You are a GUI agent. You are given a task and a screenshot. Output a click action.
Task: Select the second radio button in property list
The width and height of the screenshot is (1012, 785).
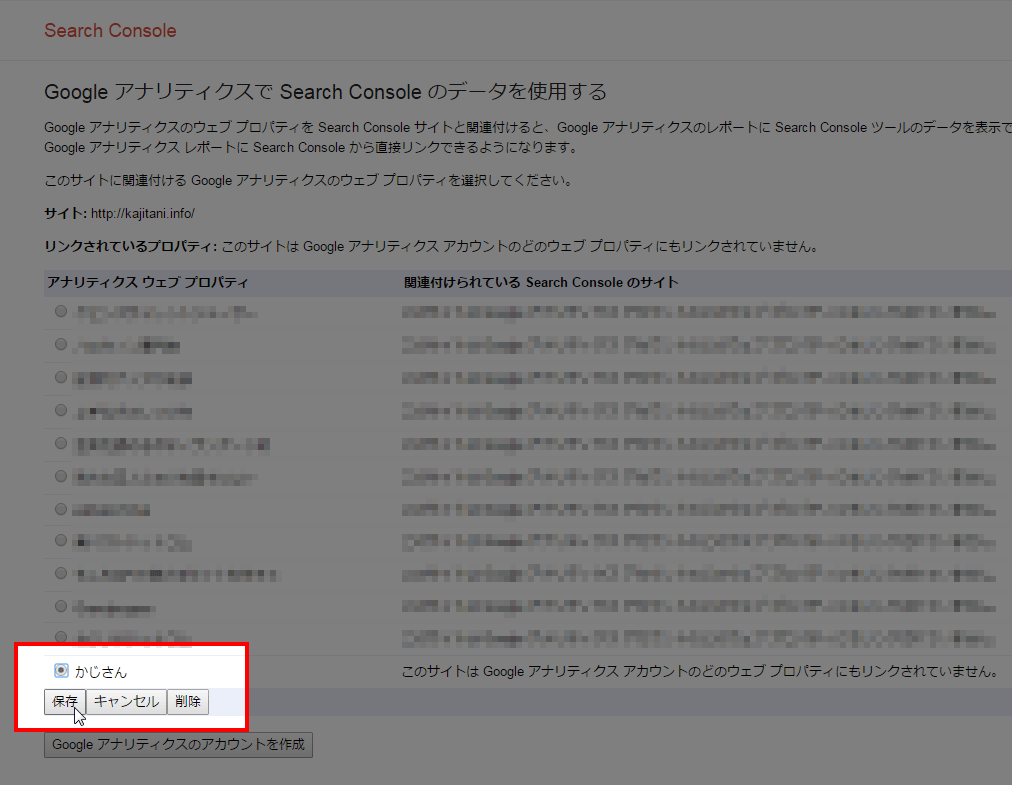coord(61,345)
